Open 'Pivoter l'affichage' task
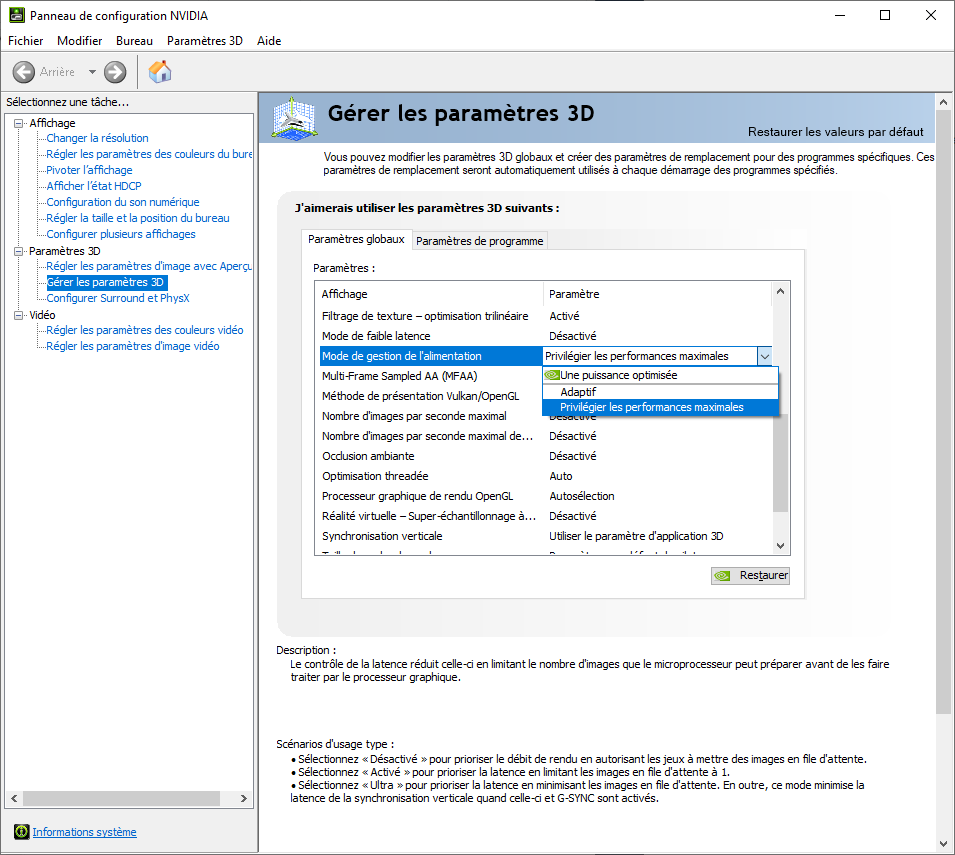 point(90,170)
